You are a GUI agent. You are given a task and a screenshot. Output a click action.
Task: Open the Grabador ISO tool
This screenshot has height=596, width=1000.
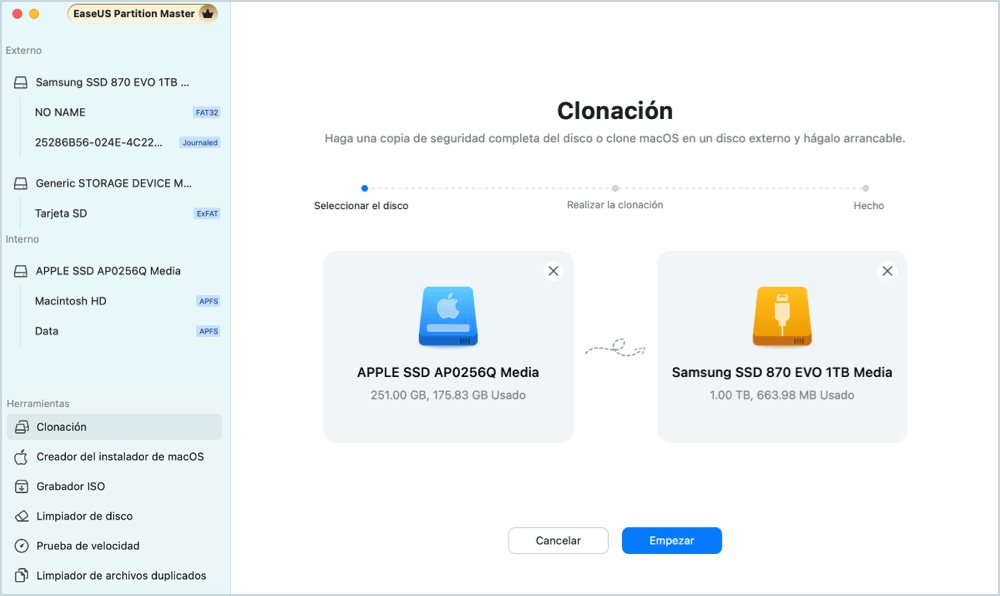[114, 486]
